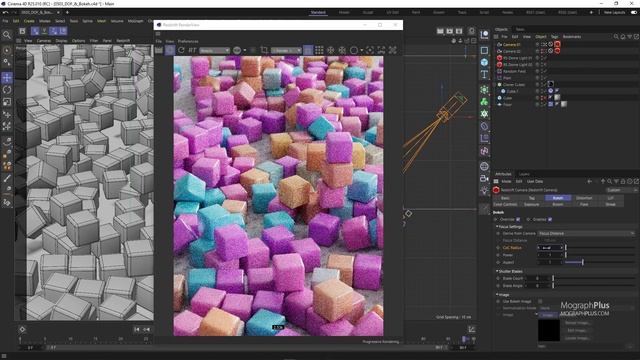Click the CoC Radius value field
Viewport: 640px width, 360px height.
click(550, 248)
